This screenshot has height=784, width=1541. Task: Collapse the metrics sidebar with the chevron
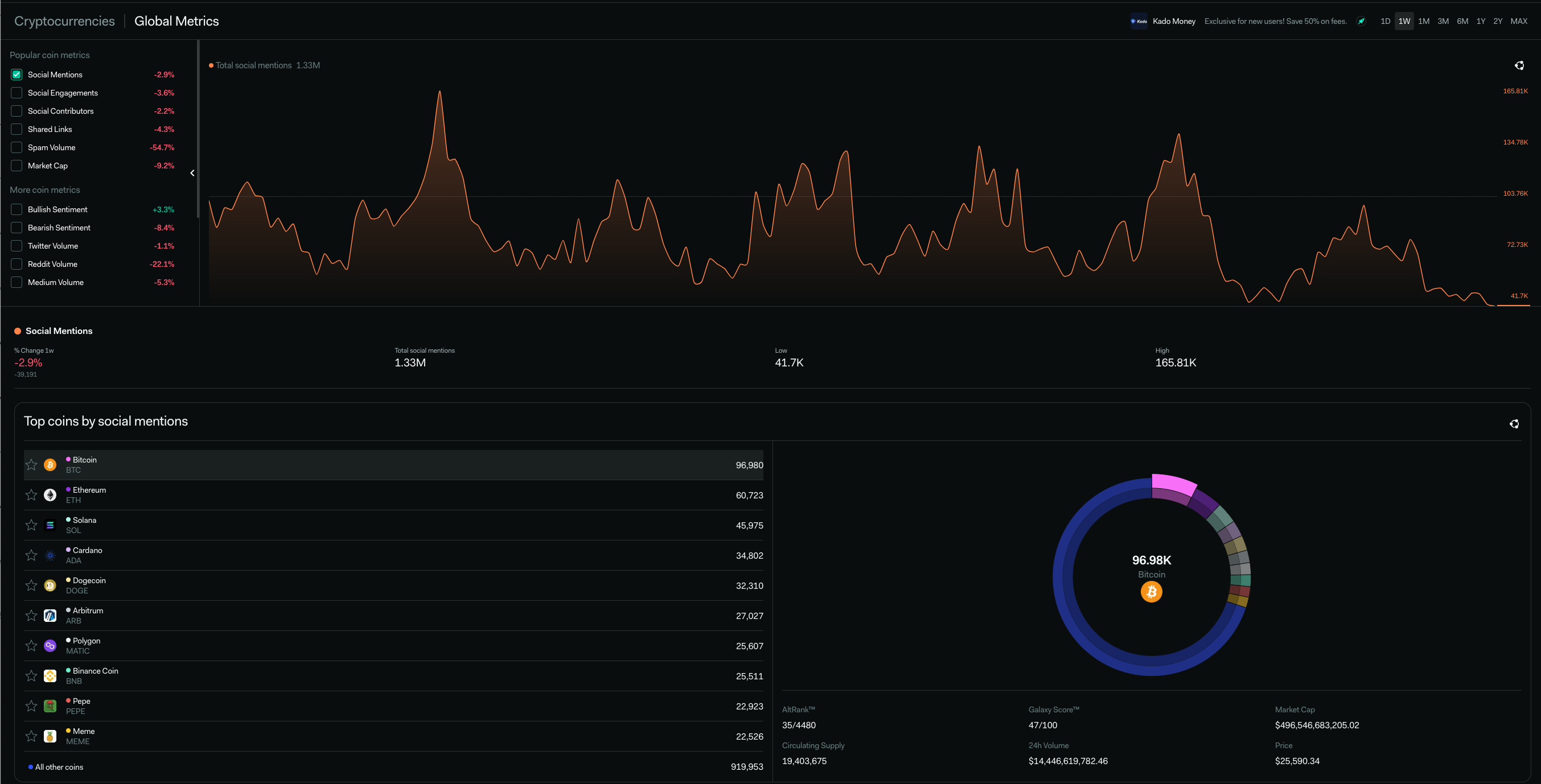192,174
